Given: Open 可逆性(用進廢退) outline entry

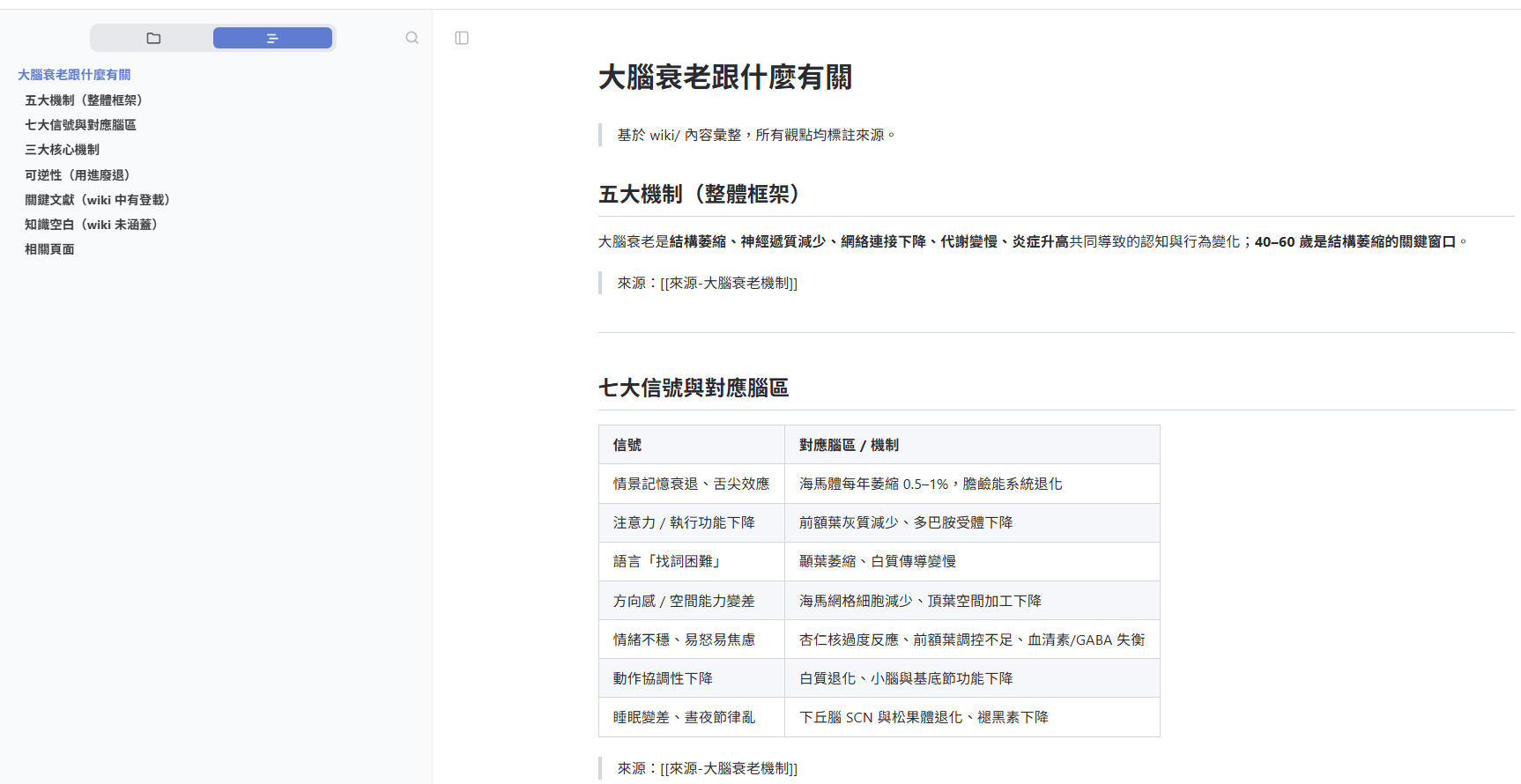Looking at the screenshot, I should [x=78, y=175].
